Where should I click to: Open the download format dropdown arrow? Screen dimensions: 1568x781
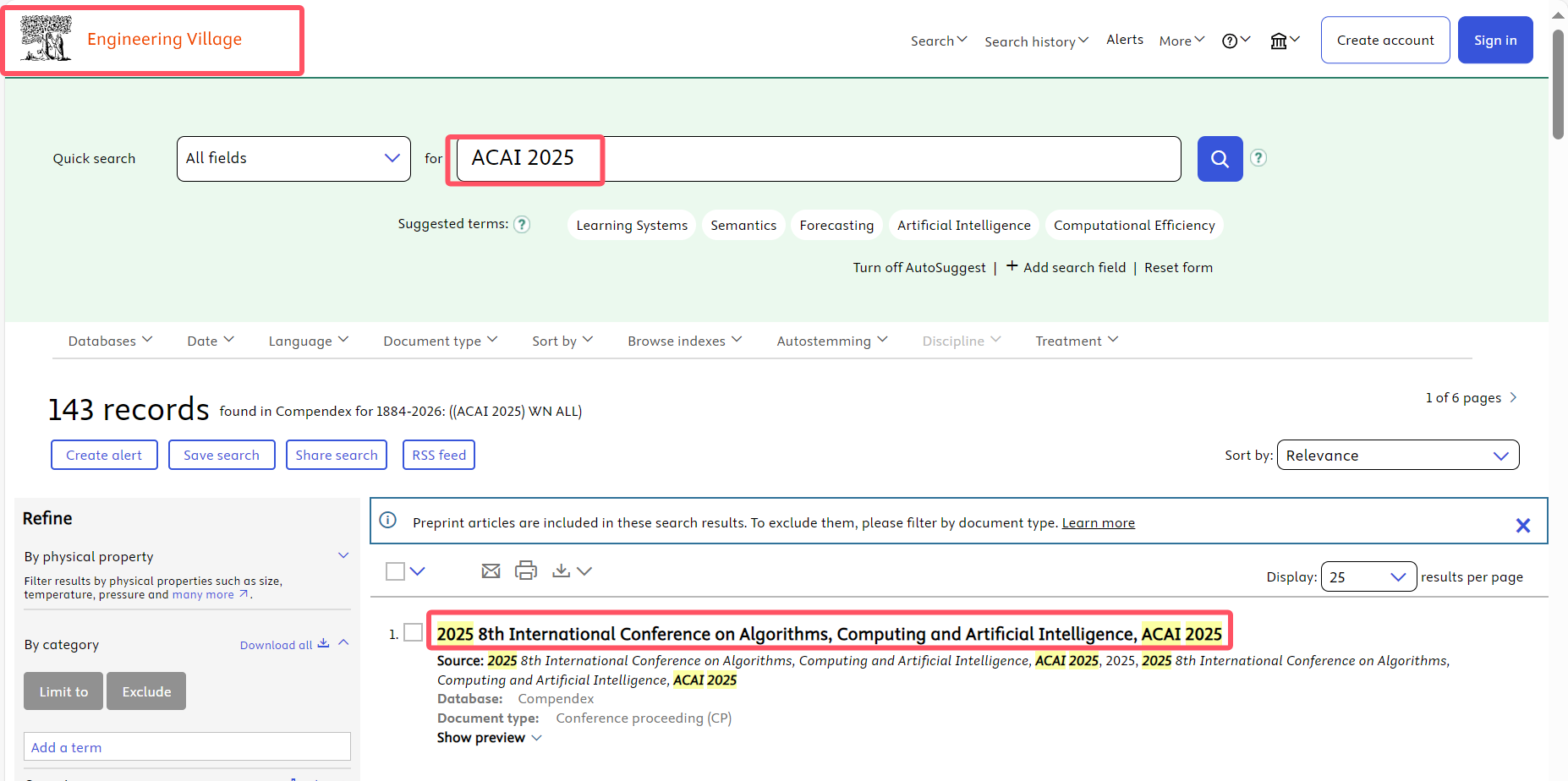(x=584, y=571)
